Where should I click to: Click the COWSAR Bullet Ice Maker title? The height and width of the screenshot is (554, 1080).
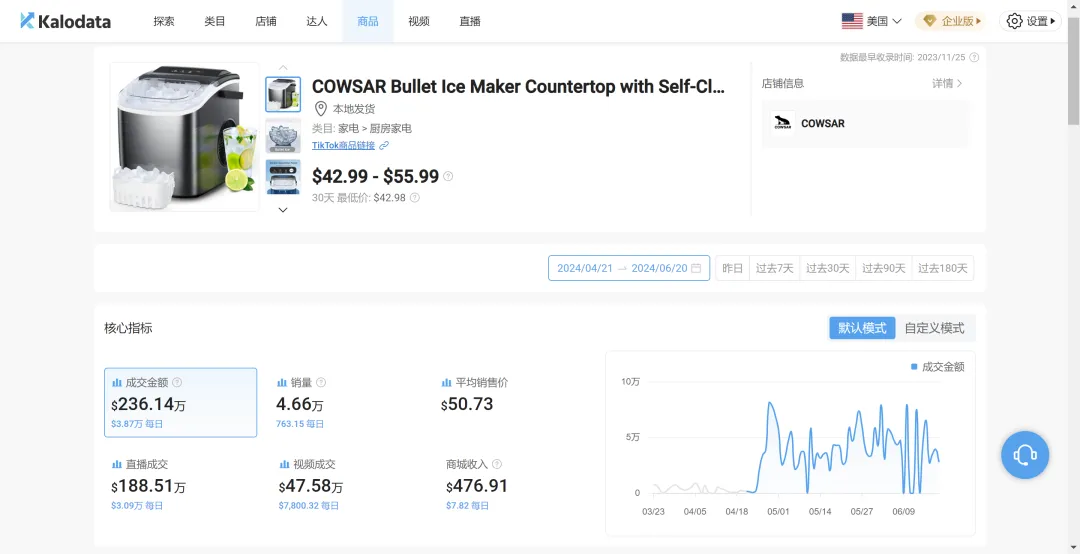pyautogui.click(x=519, y=86)
